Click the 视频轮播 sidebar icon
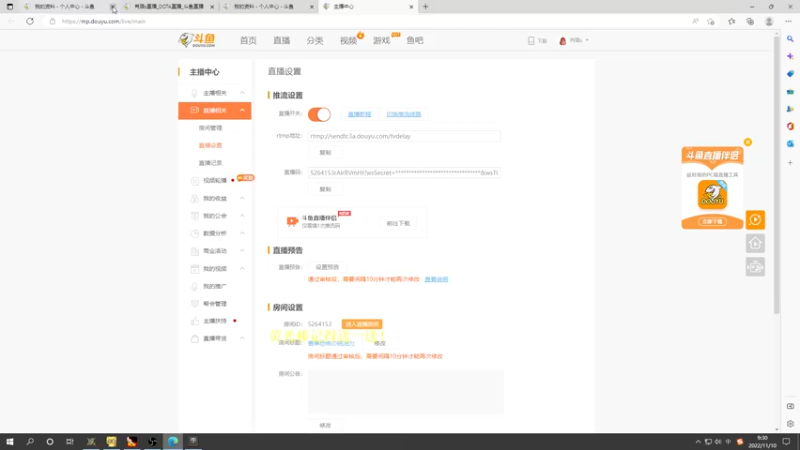800x450 pixels. pos(194,181)
